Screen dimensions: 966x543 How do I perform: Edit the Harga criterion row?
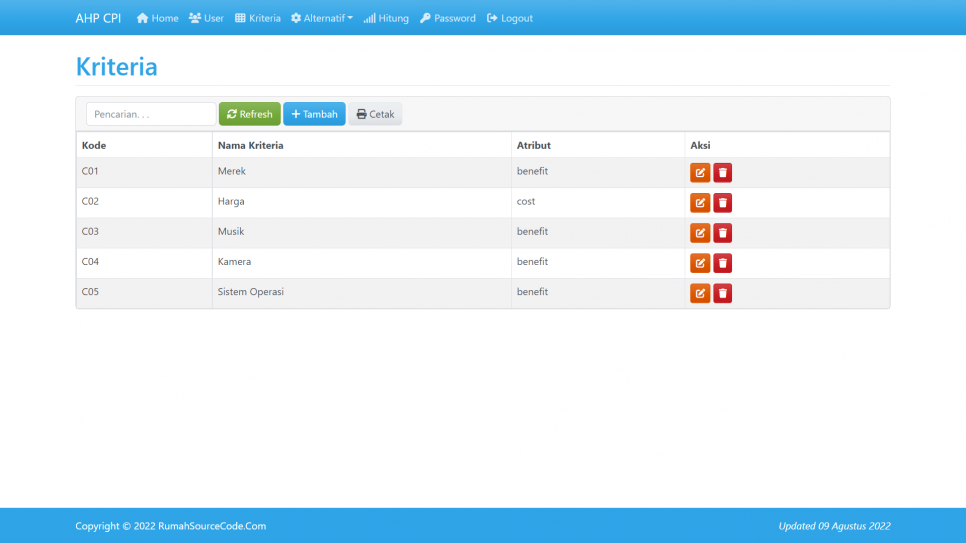(700, 203)
